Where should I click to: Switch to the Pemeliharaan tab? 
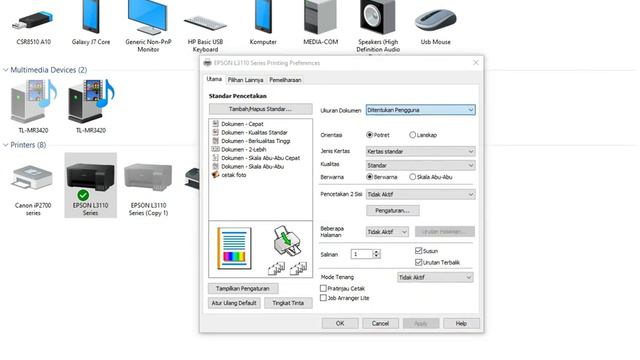(x=285, y=80)
